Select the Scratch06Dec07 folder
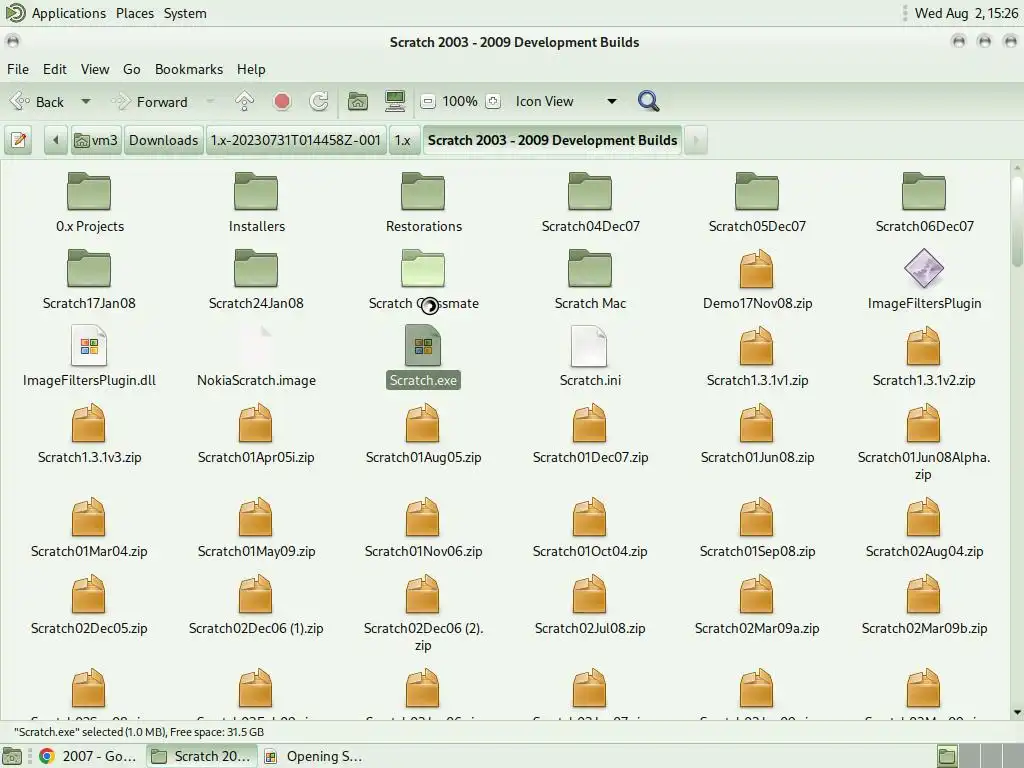 click(924, 203)
